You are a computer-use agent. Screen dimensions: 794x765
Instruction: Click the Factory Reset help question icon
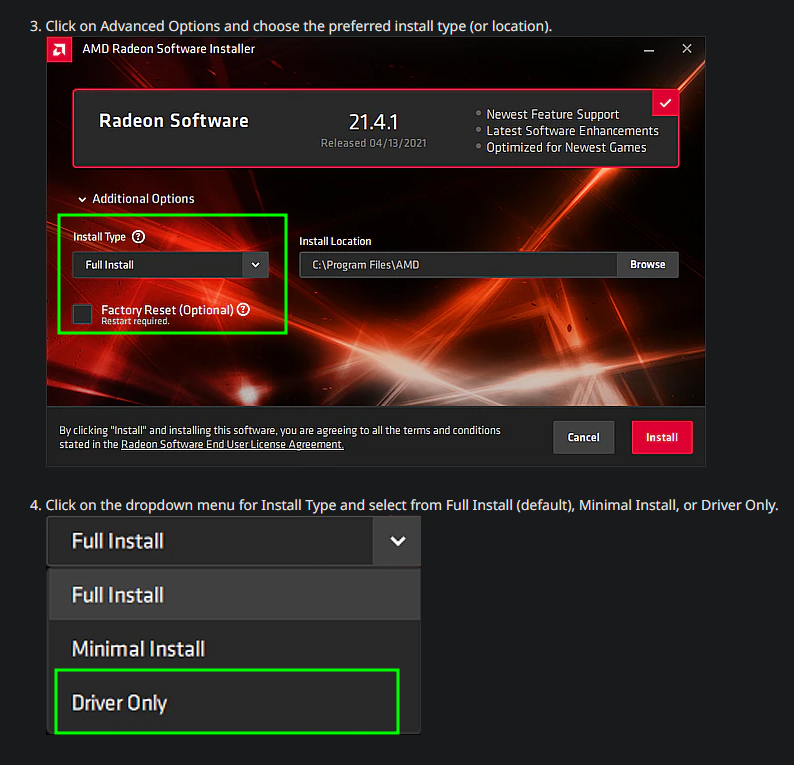243,309
